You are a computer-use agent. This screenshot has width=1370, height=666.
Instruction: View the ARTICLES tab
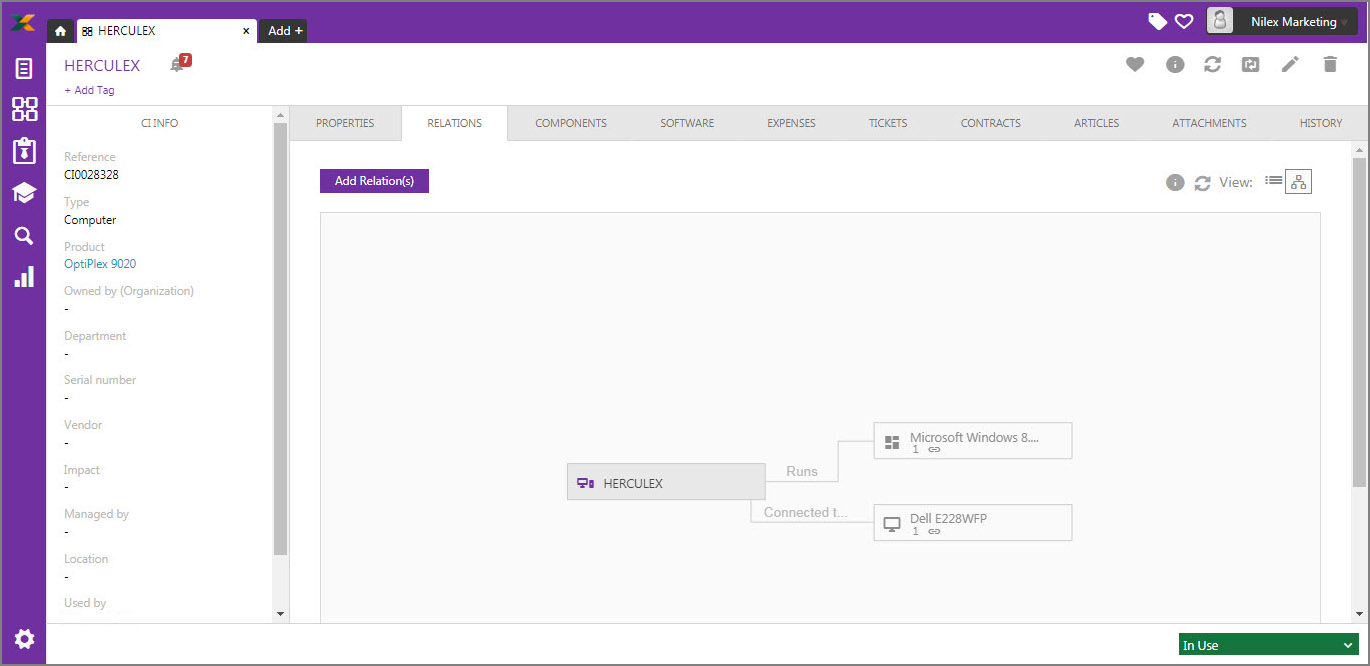pos(1097,123)
